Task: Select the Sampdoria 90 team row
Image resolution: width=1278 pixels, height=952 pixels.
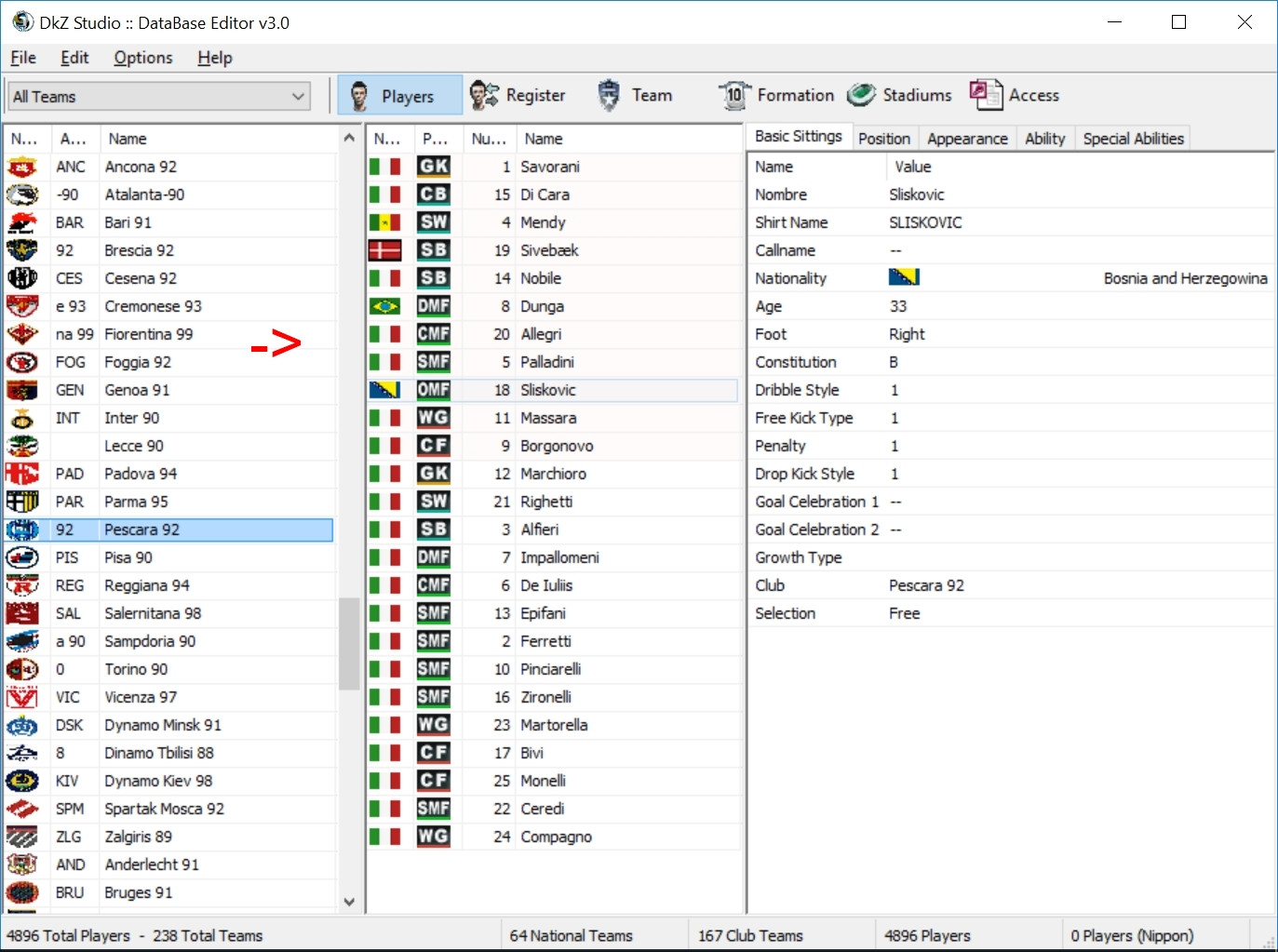Action: [x=169, y=641]
